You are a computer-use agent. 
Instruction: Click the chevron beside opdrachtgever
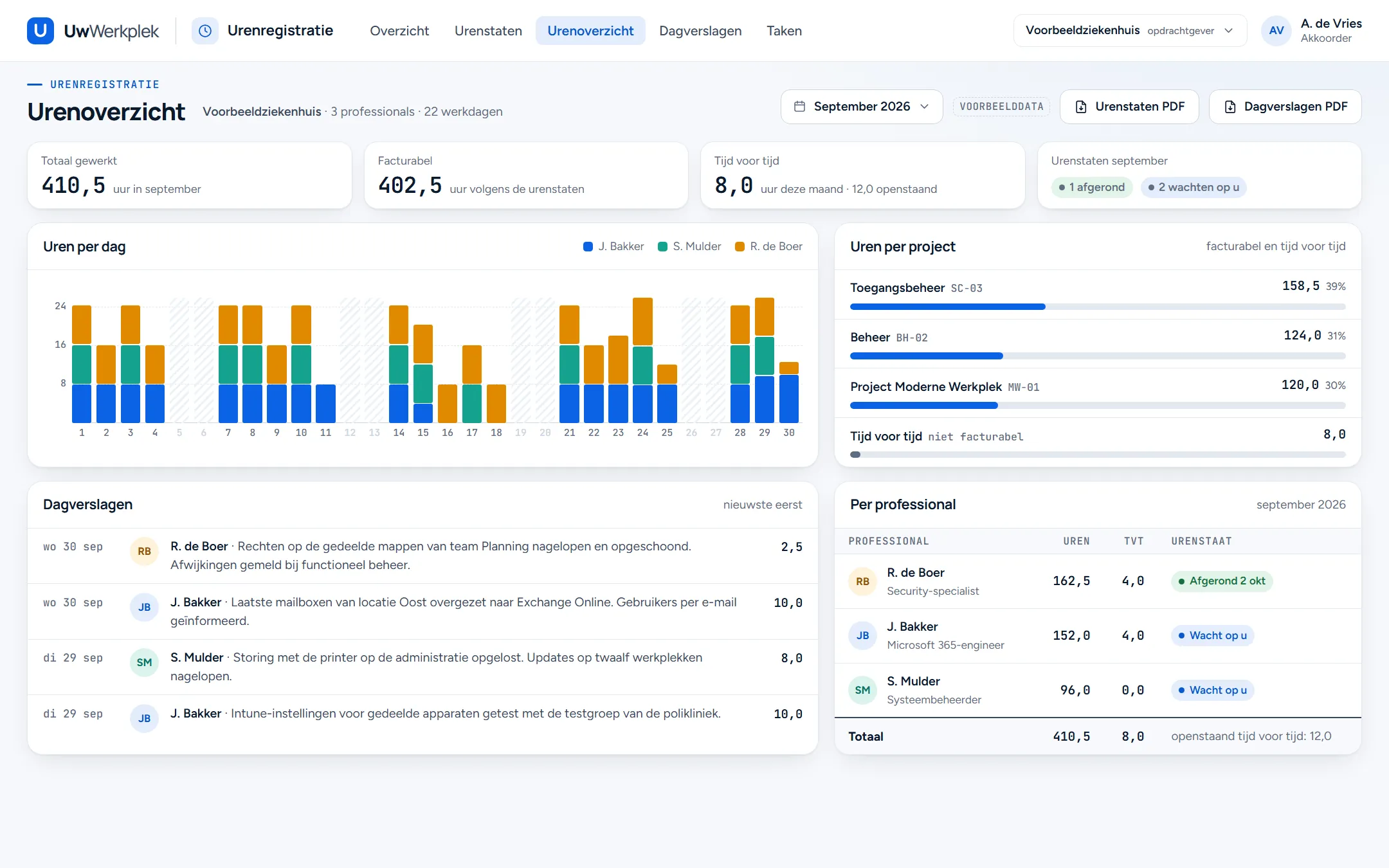[1228, 31]
